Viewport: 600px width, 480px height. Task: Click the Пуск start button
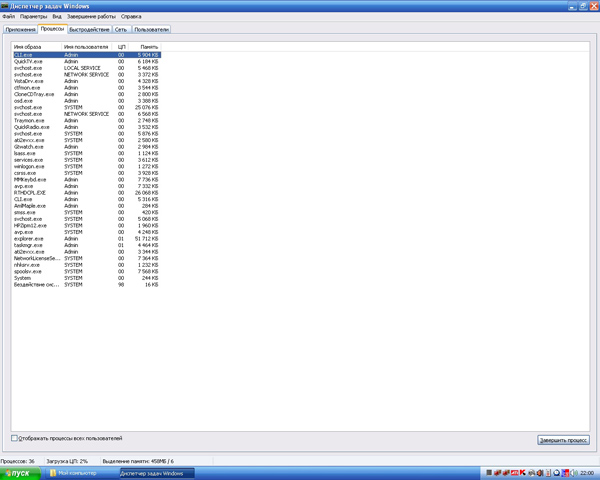pos(20,473)
